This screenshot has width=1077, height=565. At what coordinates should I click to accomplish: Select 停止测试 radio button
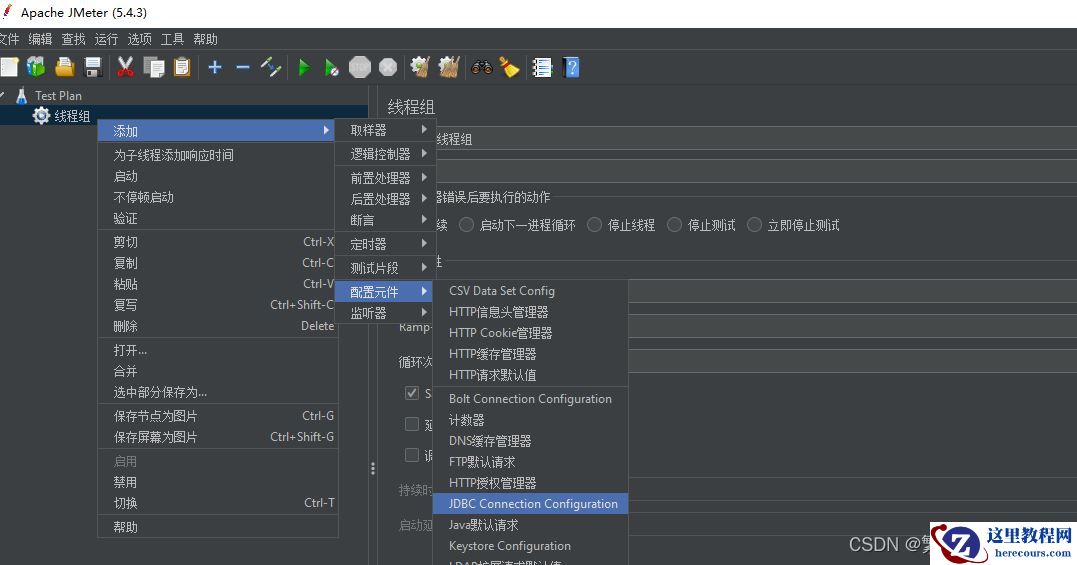click(x=674, y=224)
